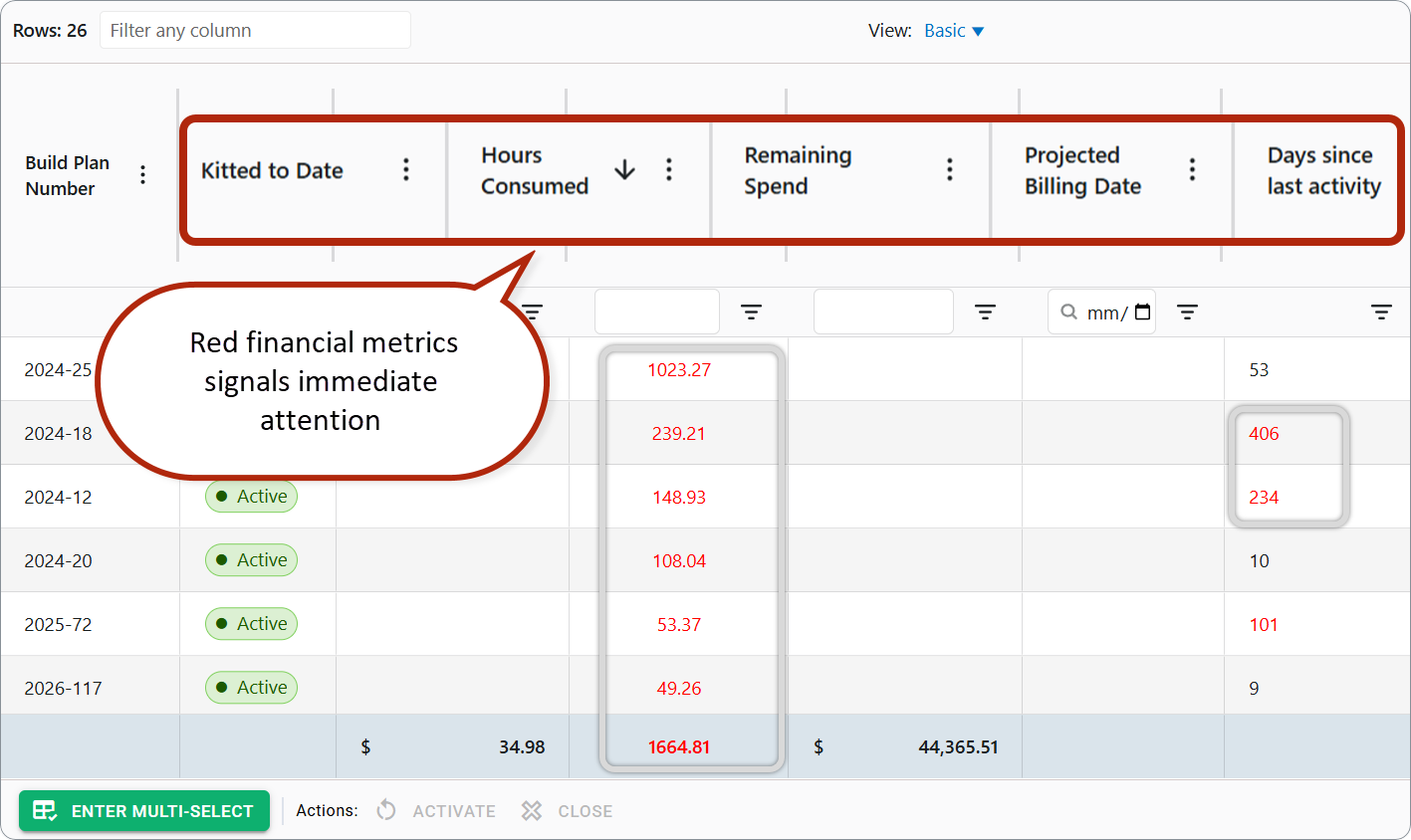
Task: Focus the Filter any column search field
Action: pos(255,31)
